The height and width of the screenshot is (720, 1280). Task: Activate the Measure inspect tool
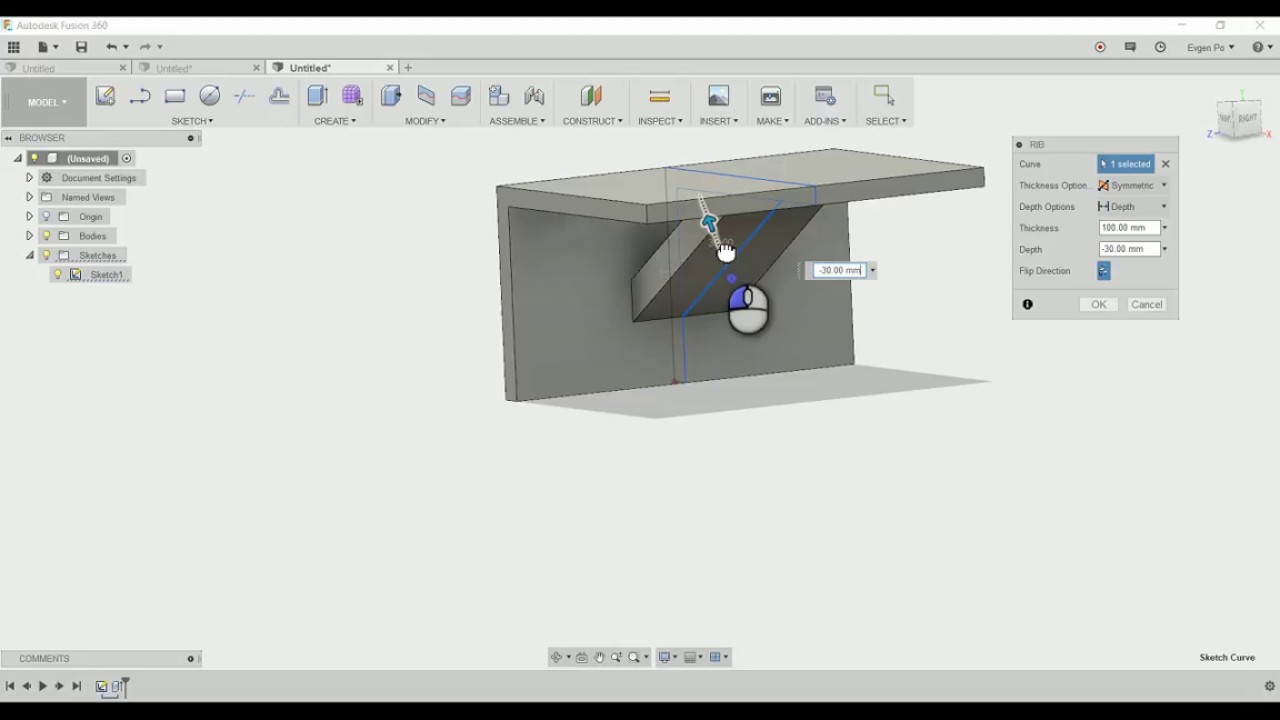[x=660, y=96]
